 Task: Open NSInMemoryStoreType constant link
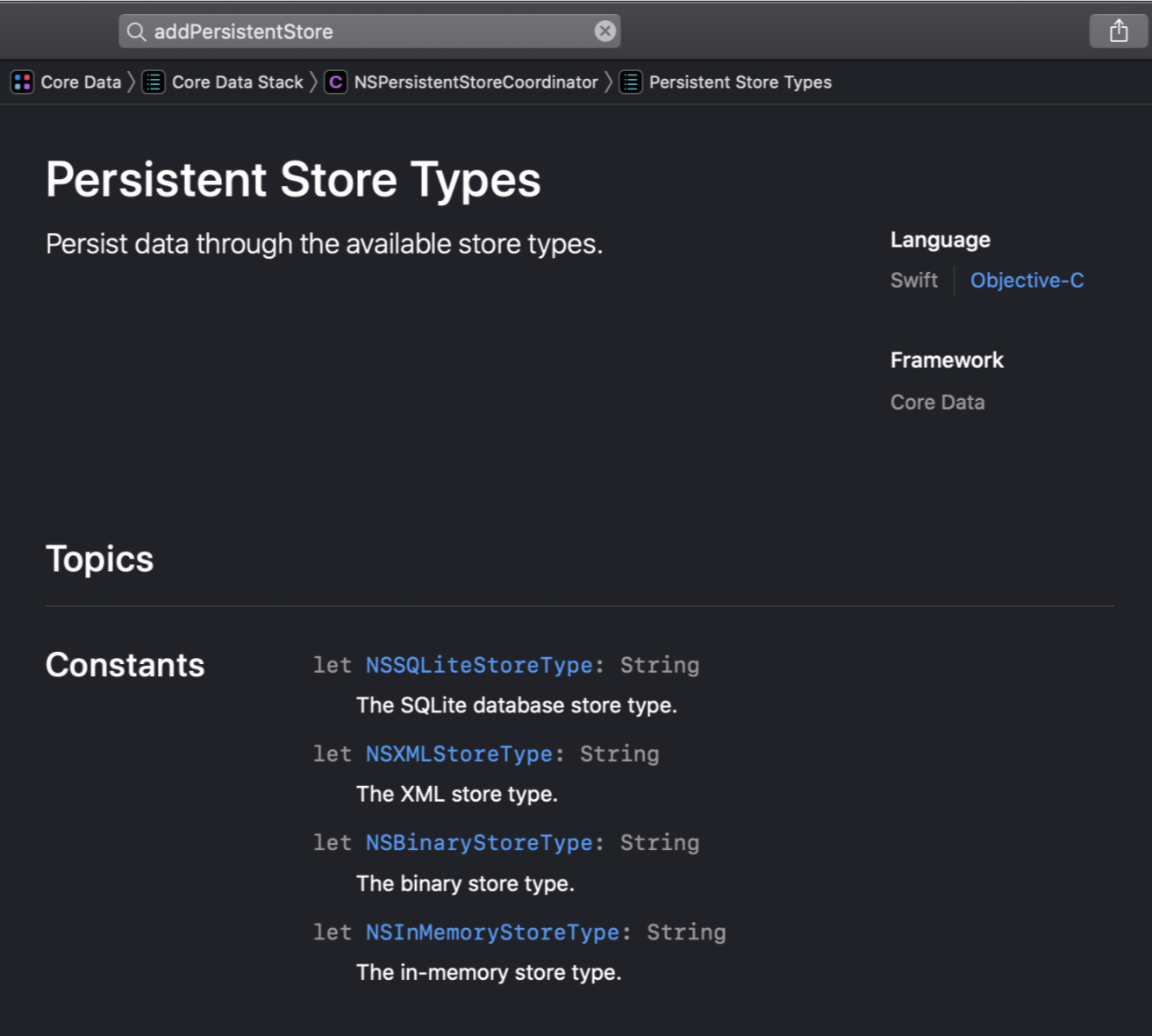(x=492, y=932)
